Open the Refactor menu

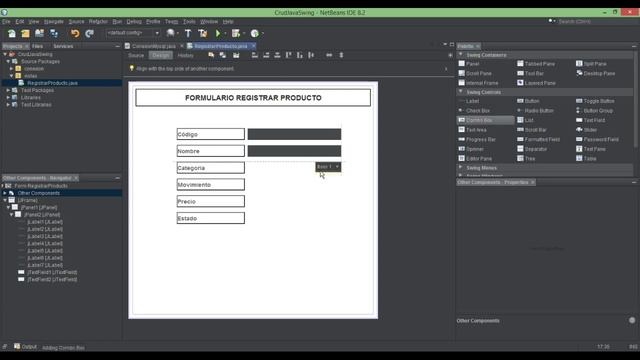tap(98, 22)
